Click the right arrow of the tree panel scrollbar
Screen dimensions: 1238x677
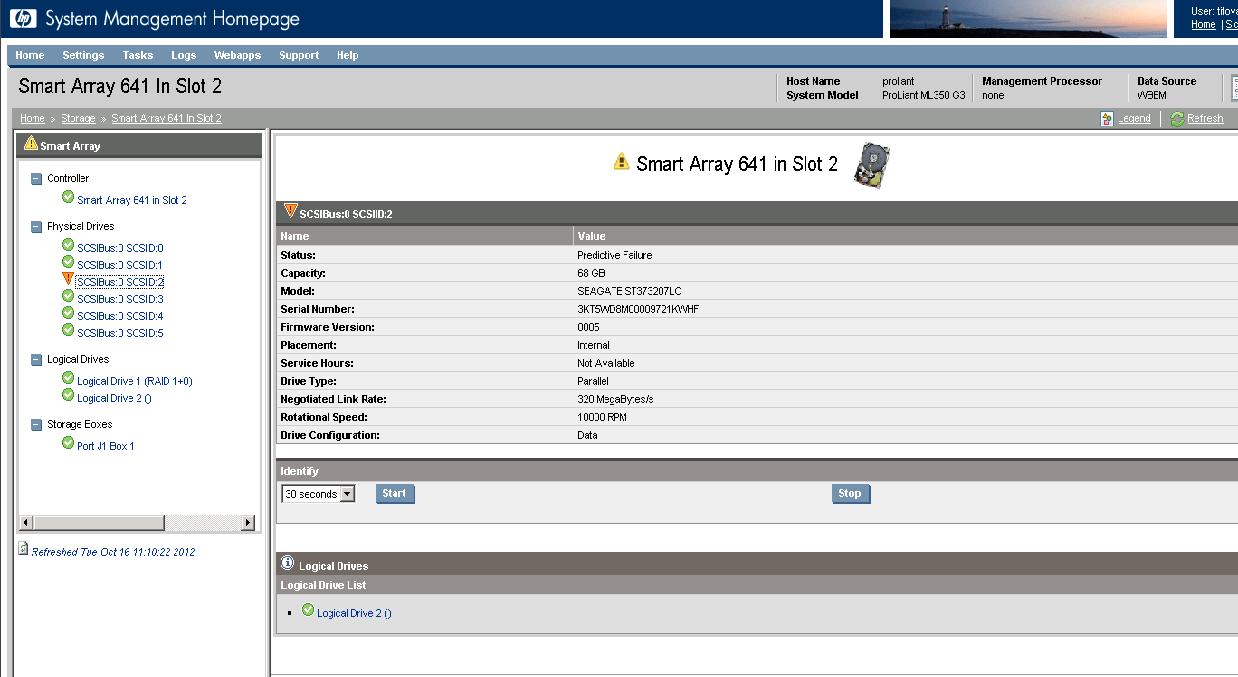248,523
